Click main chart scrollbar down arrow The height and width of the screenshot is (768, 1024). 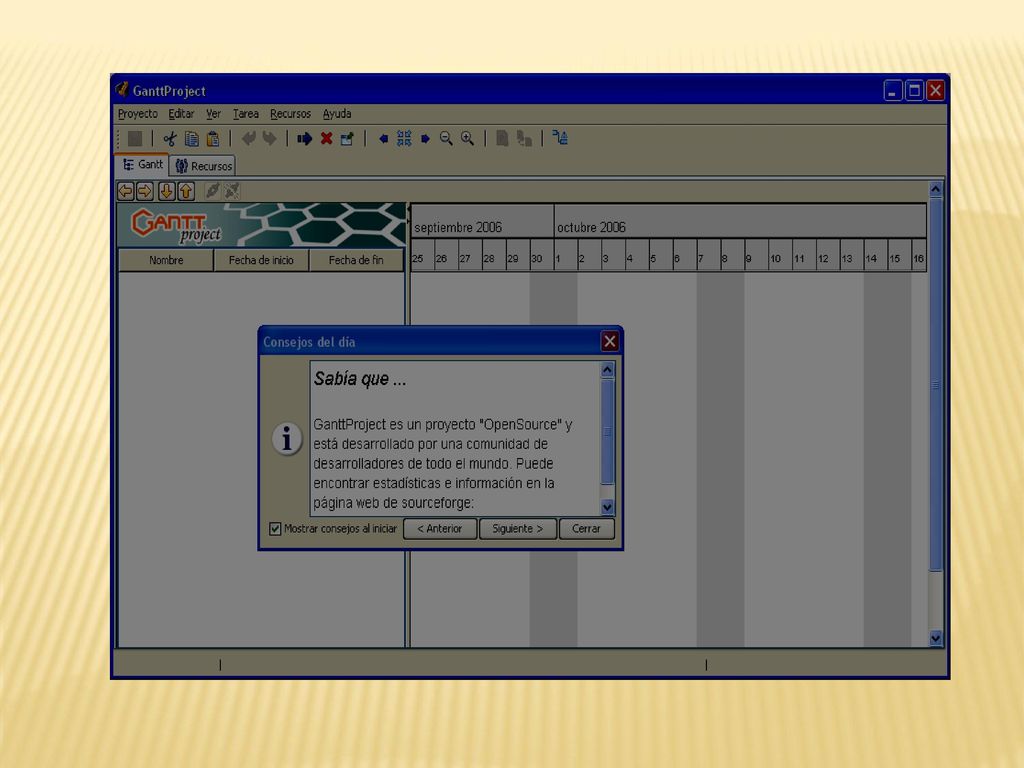pos(936,638)
